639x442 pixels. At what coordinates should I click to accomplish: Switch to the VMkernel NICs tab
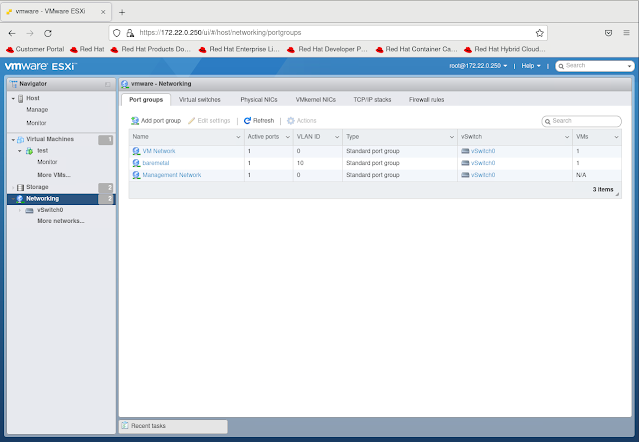coord(316,100)
